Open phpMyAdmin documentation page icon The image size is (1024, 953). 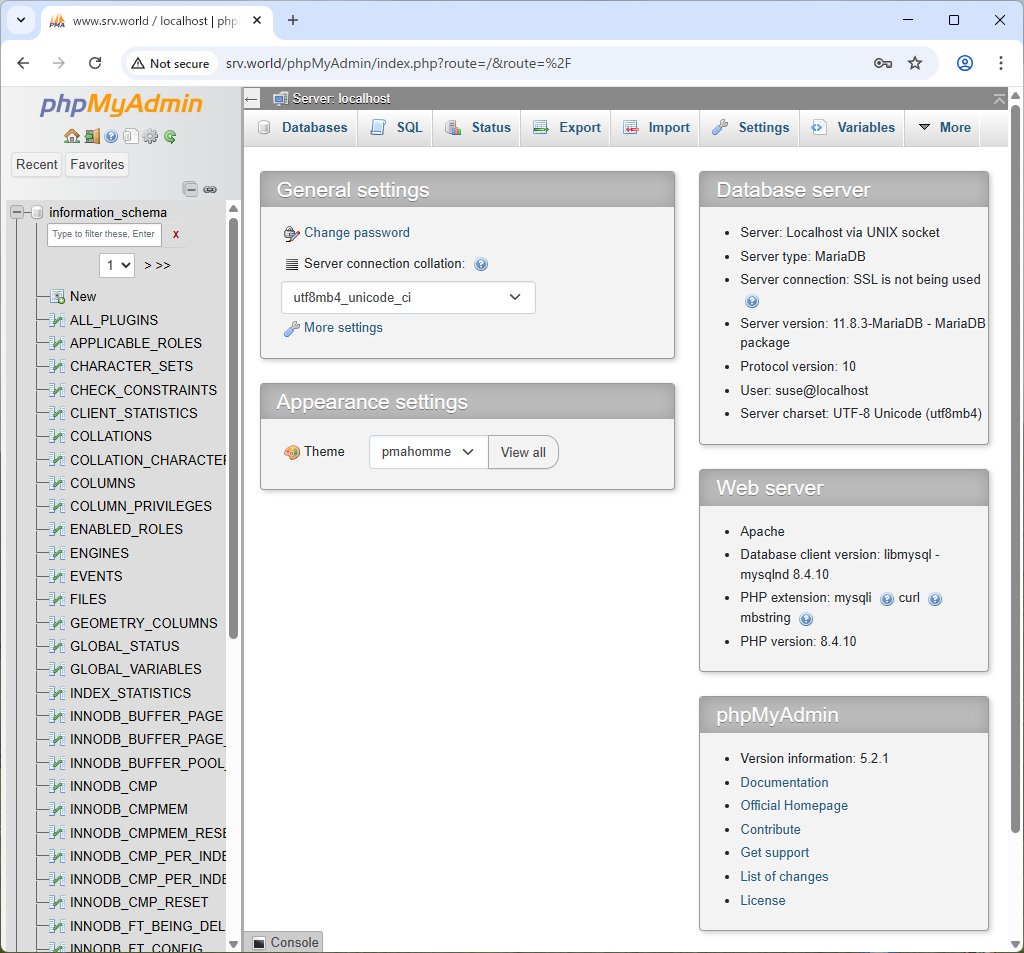131,136
